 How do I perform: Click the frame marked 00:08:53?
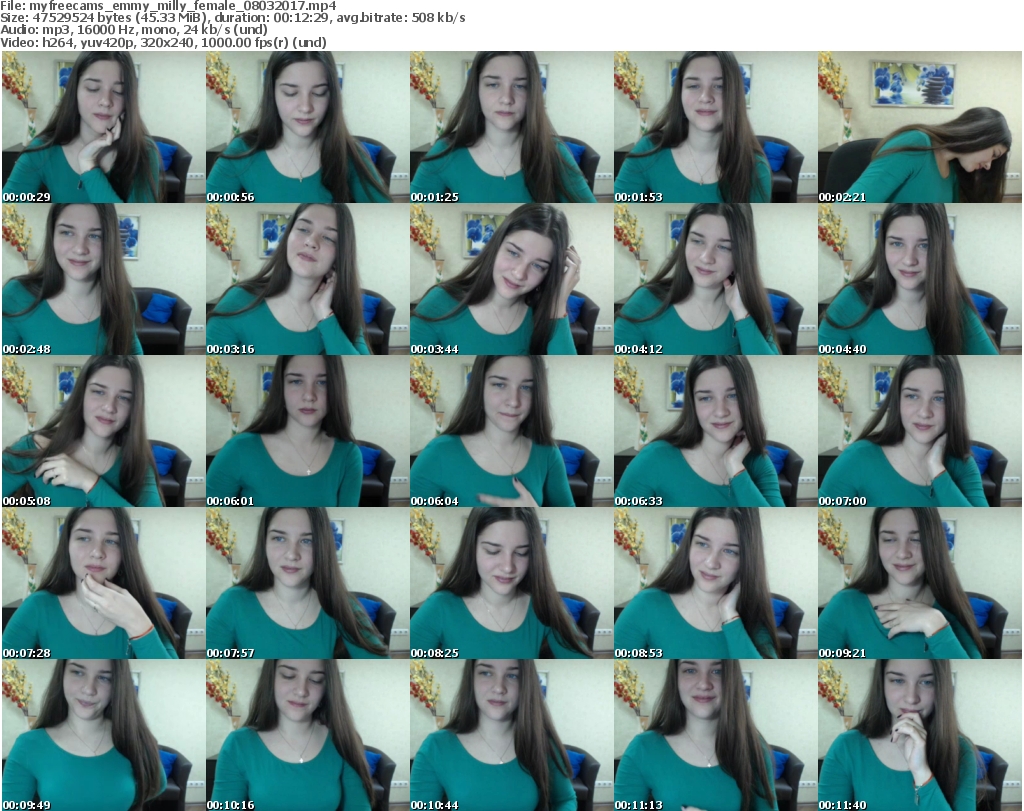point(715,583)
